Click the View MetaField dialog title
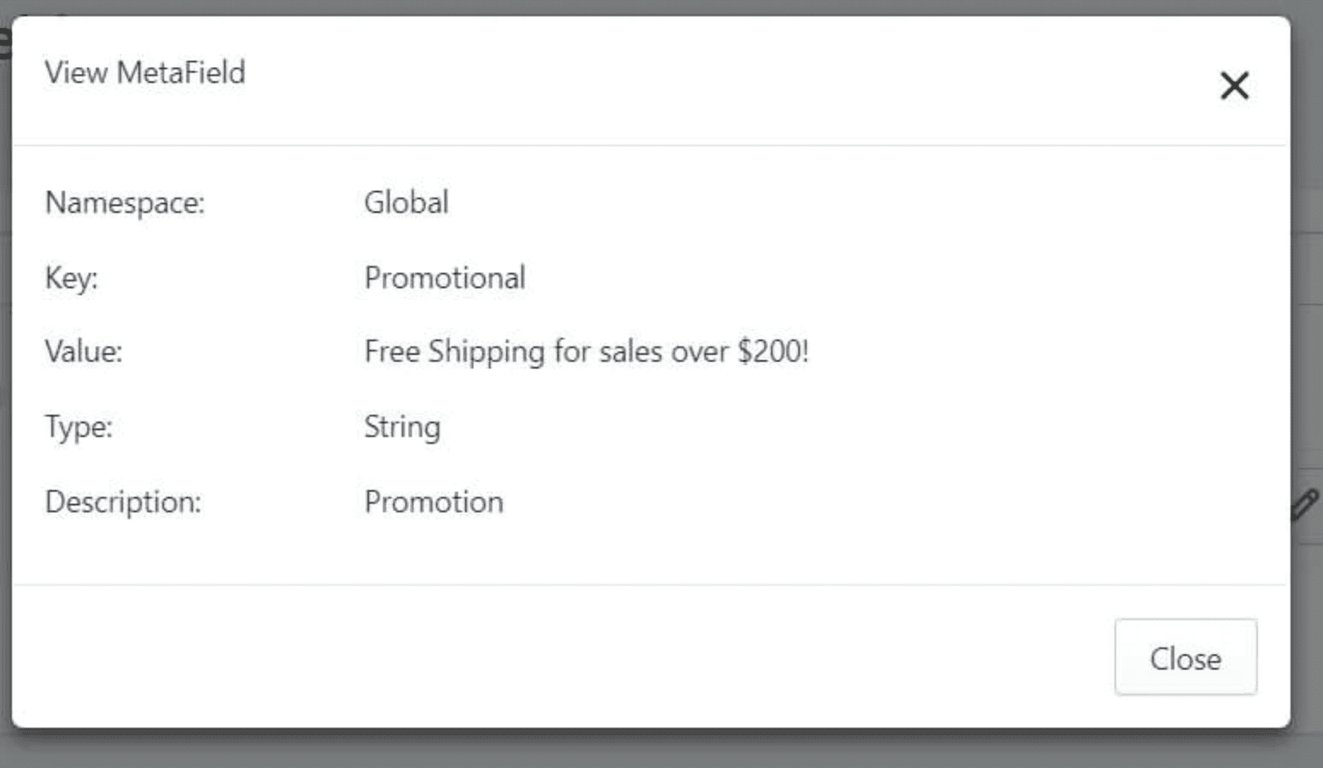The width and height of the screenshot is (1323, 768). pyautogui.click(x=145, y=73)
